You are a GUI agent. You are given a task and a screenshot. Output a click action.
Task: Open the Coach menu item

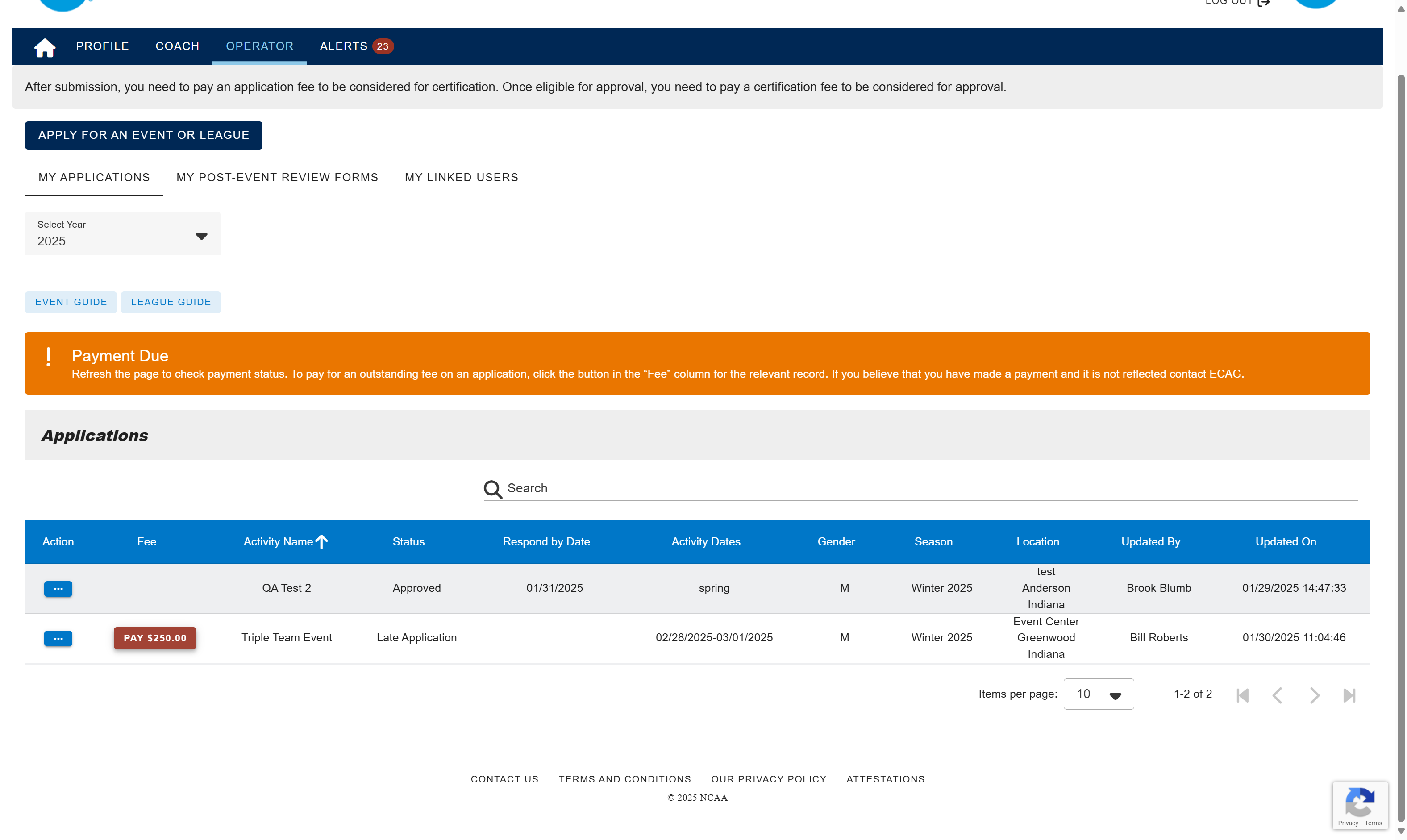pos(177,46)
